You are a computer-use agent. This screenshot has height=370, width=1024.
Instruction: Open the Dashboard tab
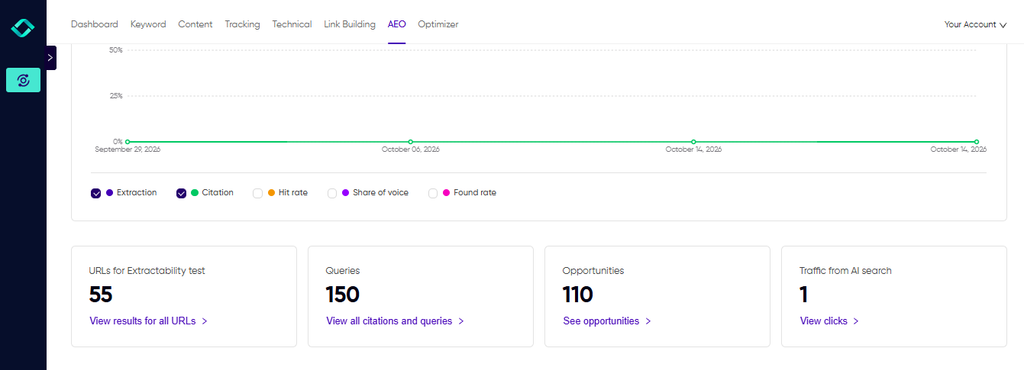click(95, 24)
